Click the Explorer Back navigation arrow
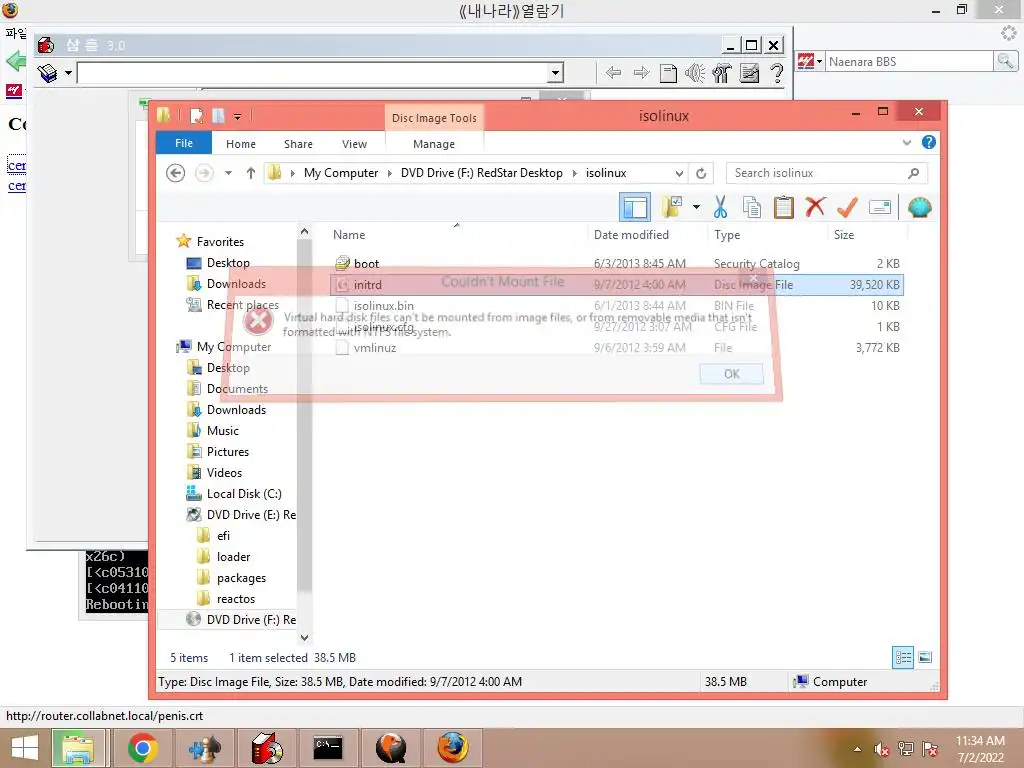The width and height of the screenshot is (1024, 768). click(x=175, y=173)
